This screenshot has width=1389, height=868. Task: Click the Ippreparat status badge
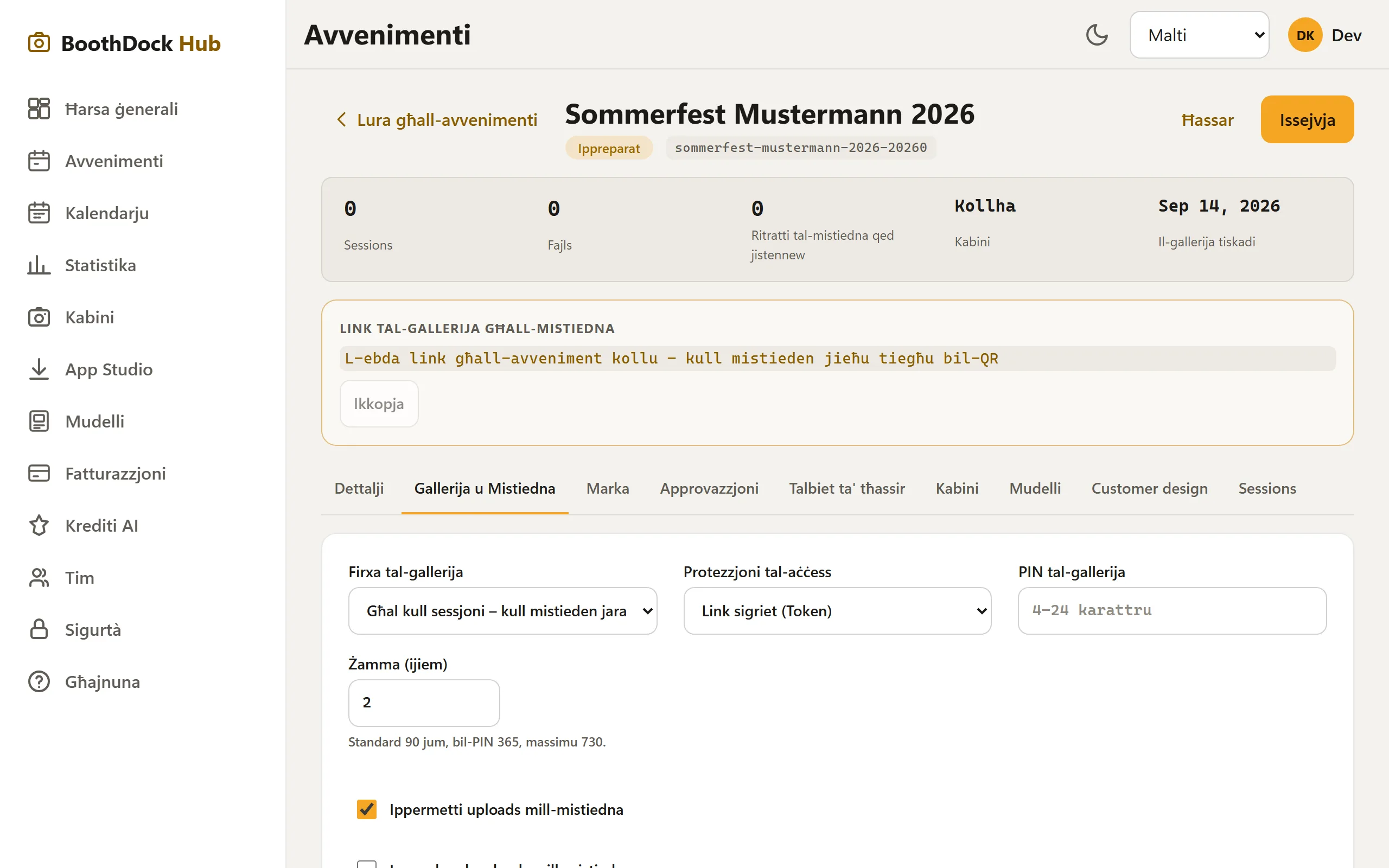click(x=608, y=148)
